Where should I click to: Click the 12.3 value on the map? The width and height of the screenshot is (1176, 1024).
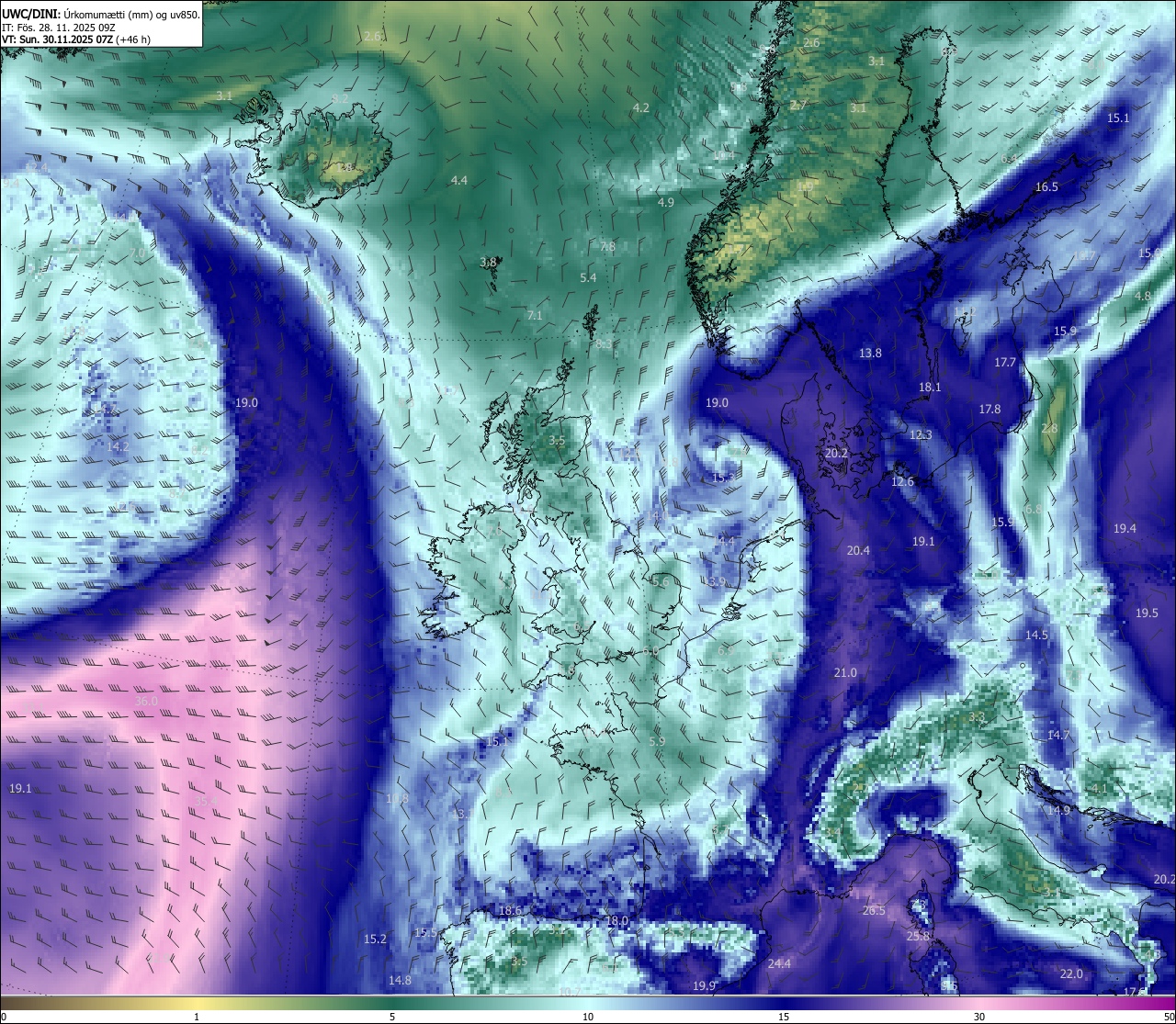pyautogui.click(x=921, y=434)
